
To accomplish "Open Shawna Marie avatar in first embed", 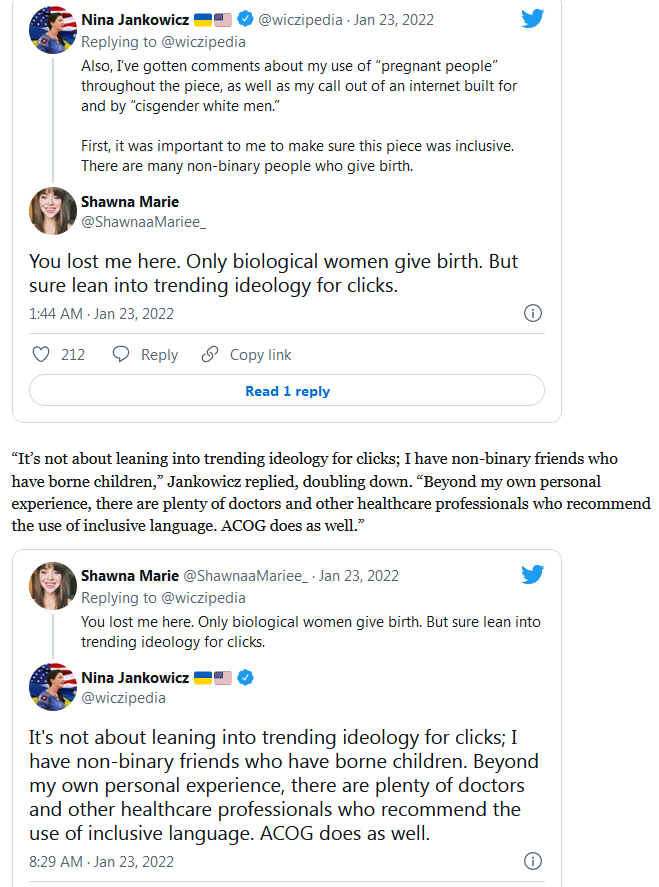I will pos(53,211).
